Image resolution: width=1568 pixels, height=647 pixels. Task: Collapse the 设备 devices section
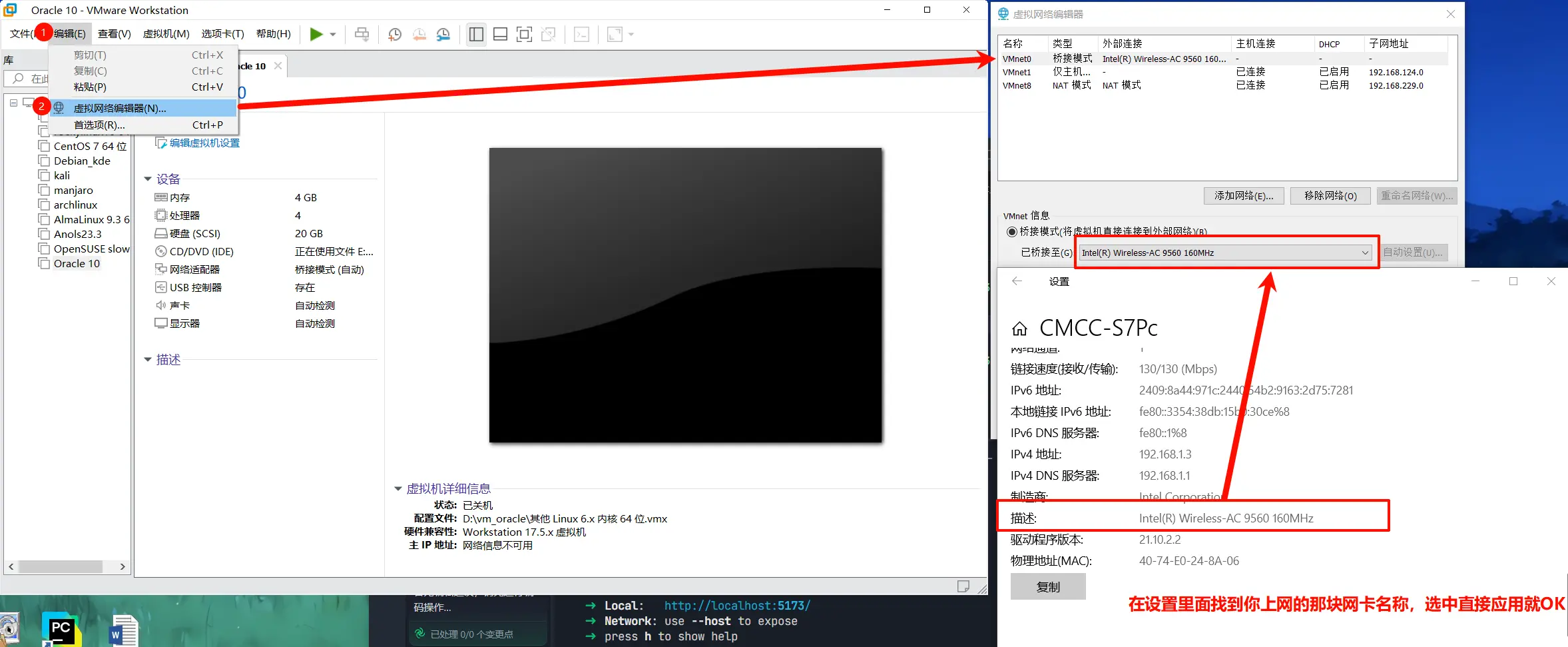[148, 179]
